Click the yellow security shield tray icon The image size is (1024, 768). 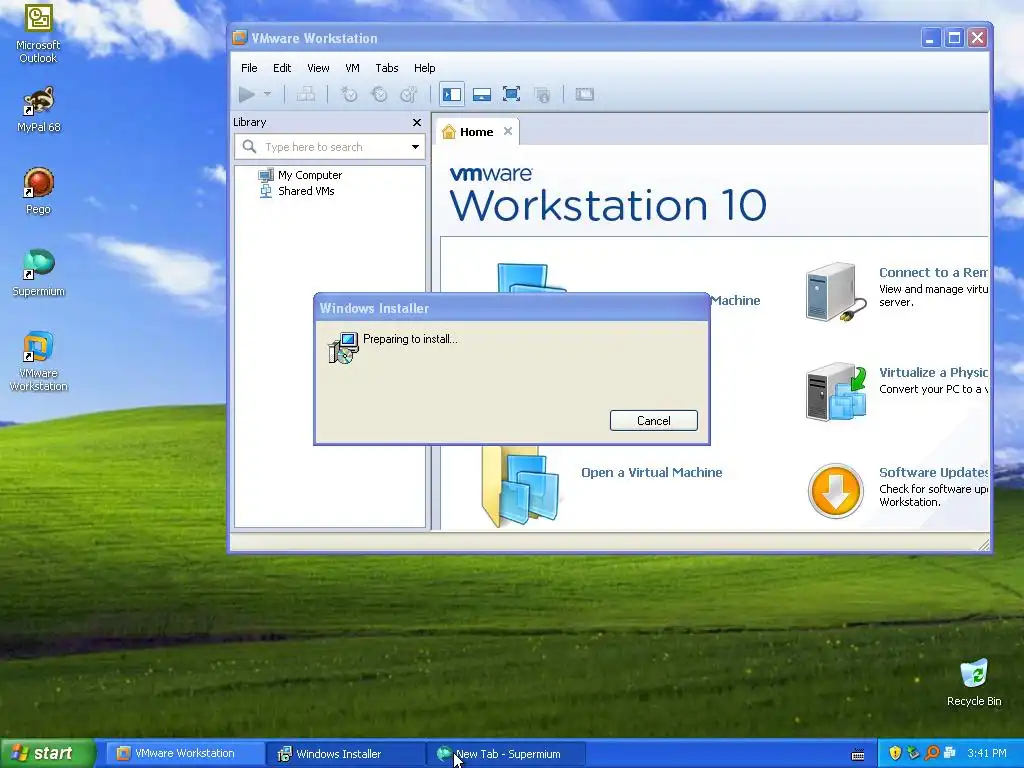click(x=895, y=754)
